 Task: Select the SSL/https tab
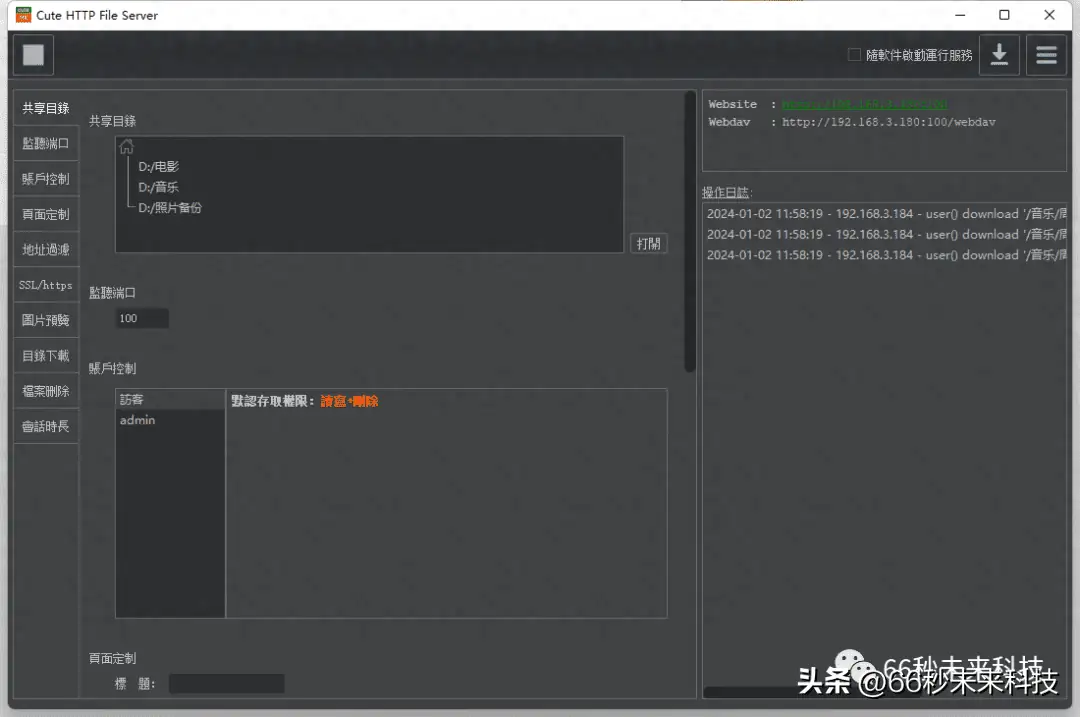tap(45, 284)
